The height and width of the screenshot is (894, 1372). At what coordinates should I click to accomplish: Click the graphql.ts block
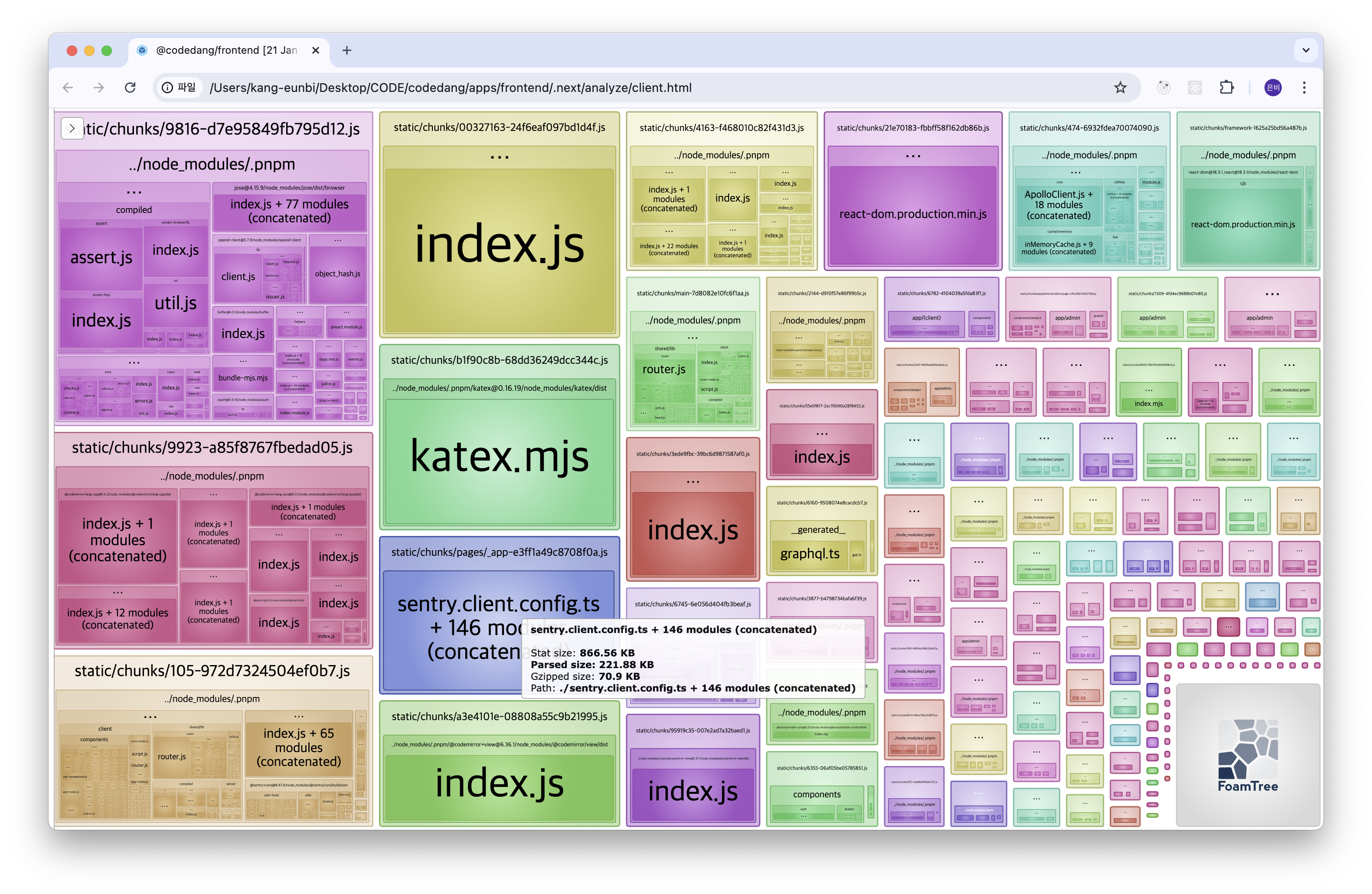809,554
